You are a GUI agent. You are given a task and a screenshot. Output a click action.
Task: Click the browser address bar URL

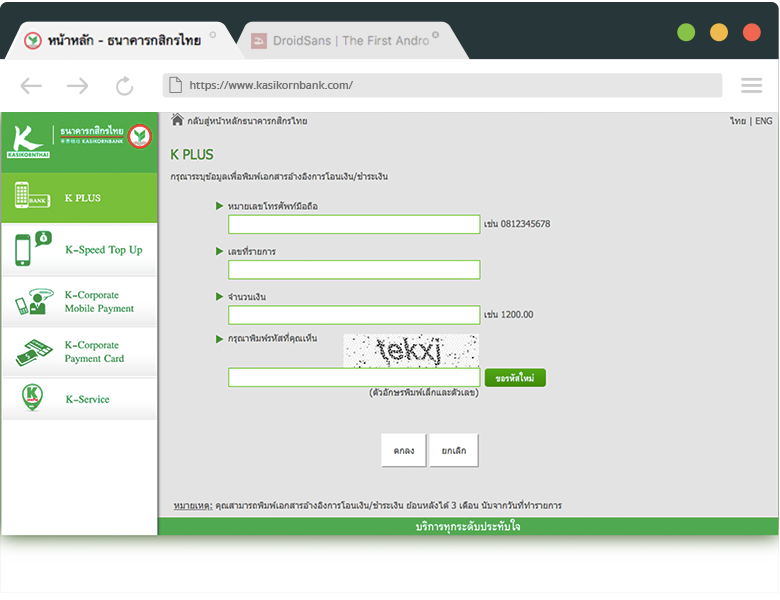(442, 86)
